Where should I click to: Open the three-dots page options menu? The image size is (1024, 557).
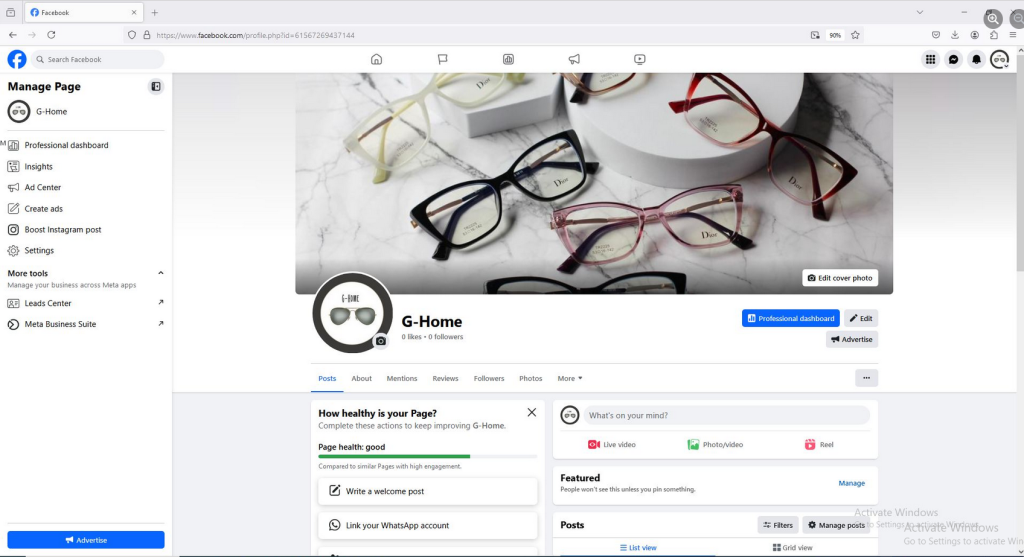click(x=866, y=378)
